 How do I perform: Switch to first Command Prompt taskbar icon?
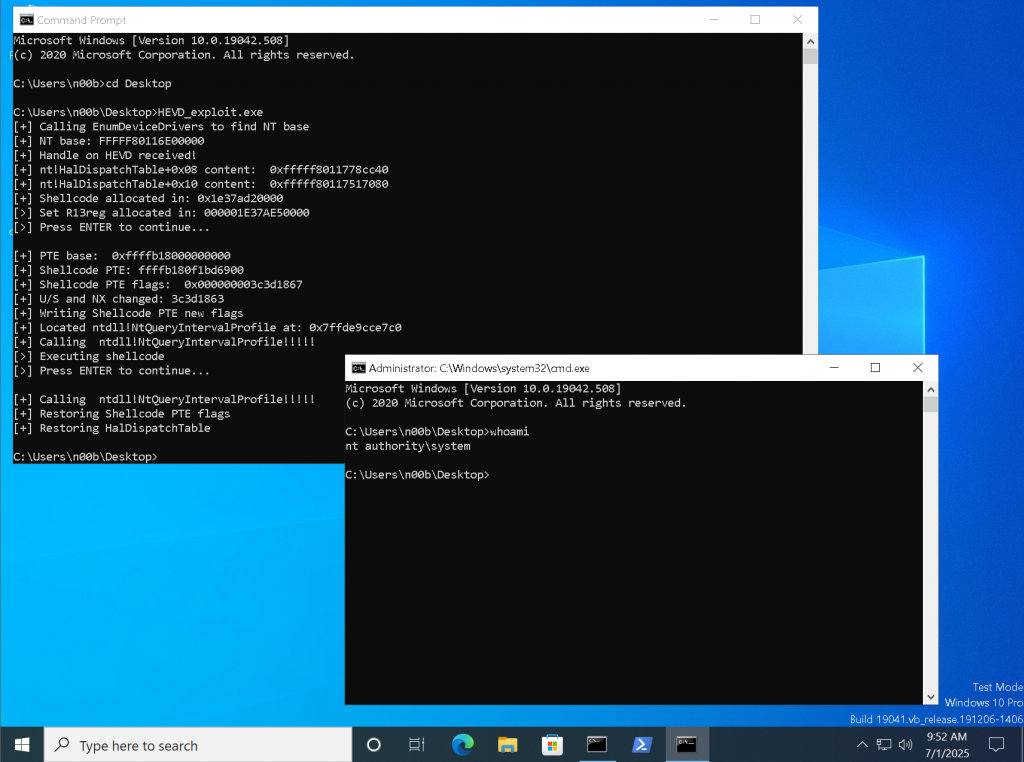click(x=597, y=744)
